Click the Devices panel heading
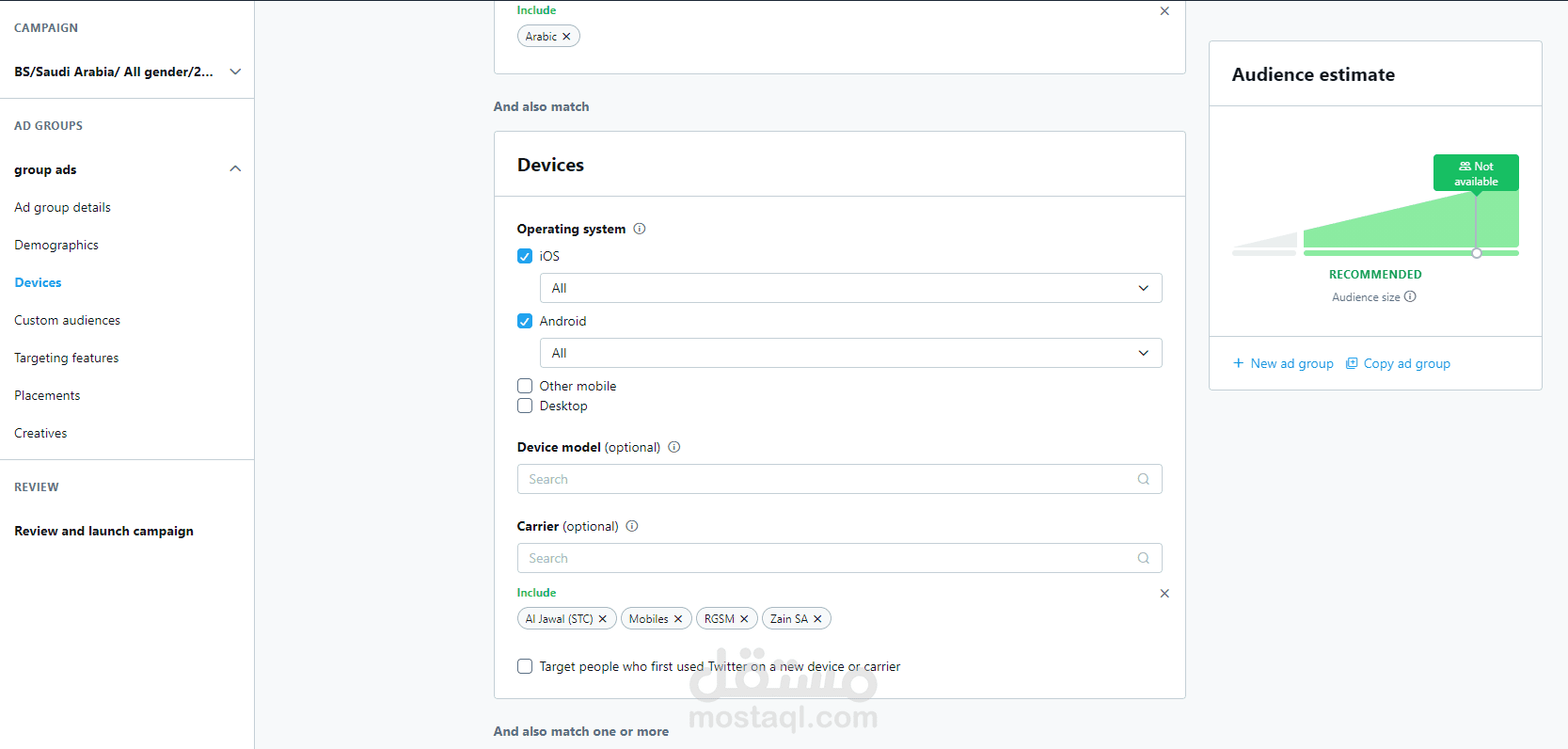This screenshot has height=749, width=1568. pyautogui.click(x=550, y=165)
